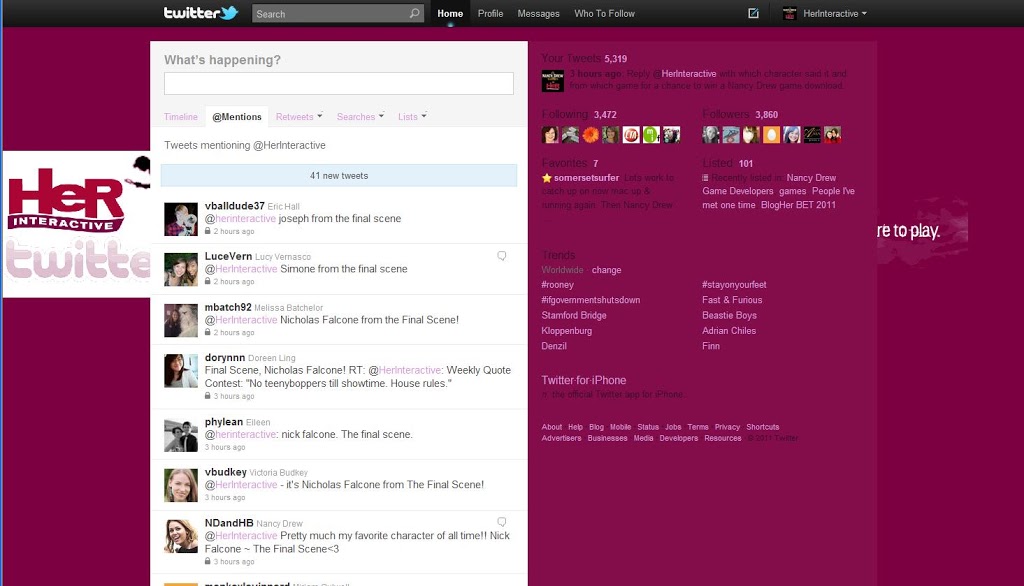Switch to the Timeline tab
This screenshot has width=1024, height=586.
[x=181, y=116]
